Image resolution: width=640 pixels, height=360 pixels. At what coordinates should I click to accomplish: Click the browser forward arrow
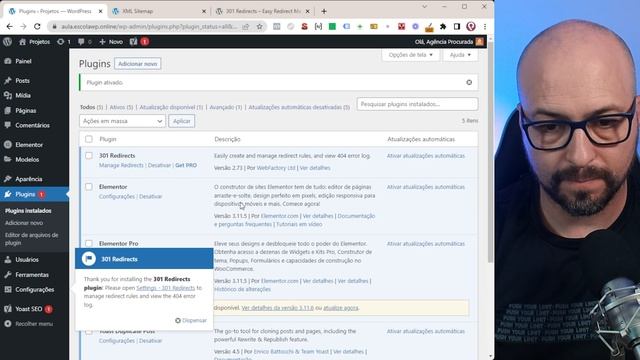tap(23, 27)
